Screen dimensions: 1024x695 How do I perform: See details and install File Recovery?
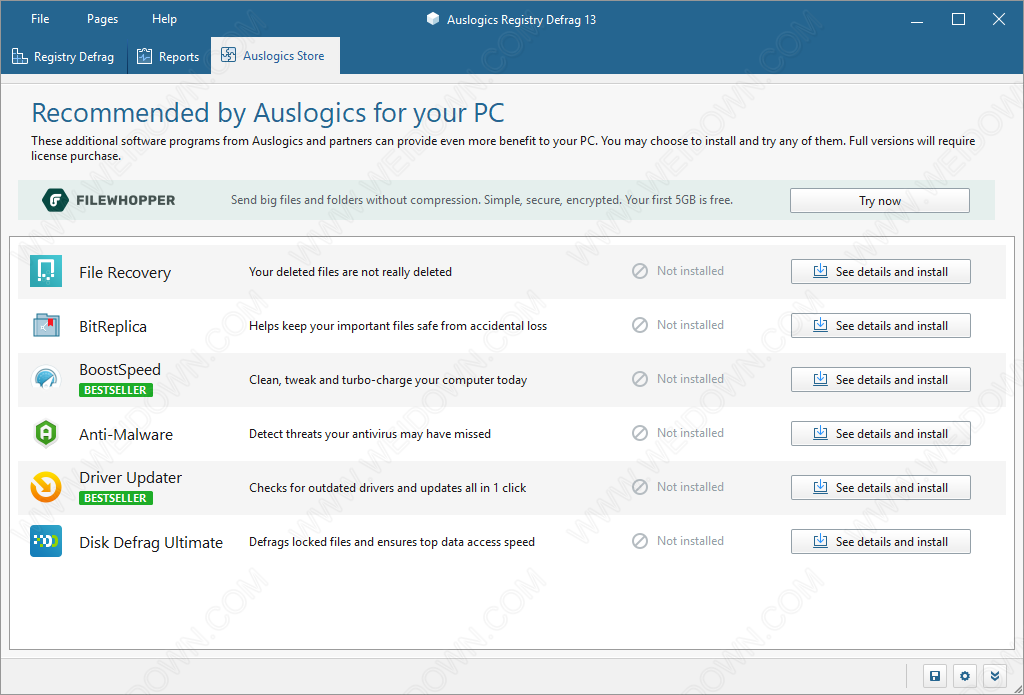[880, 272]
